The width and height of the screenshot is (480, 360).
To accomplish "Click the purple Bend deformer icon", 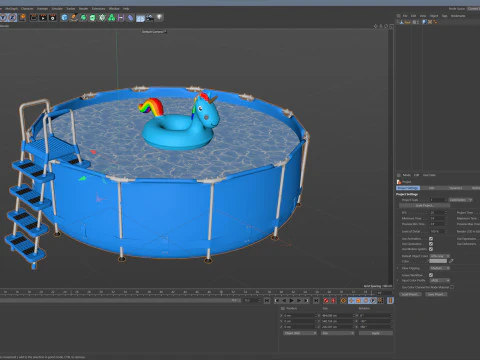I will pos(130,17).
